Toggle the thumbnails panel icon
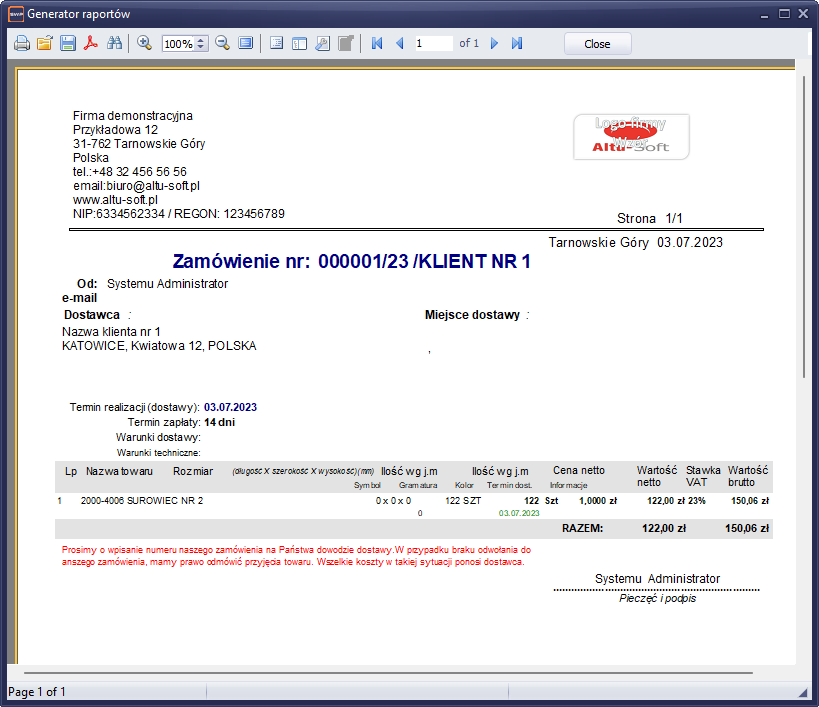 tap(299, 44)
